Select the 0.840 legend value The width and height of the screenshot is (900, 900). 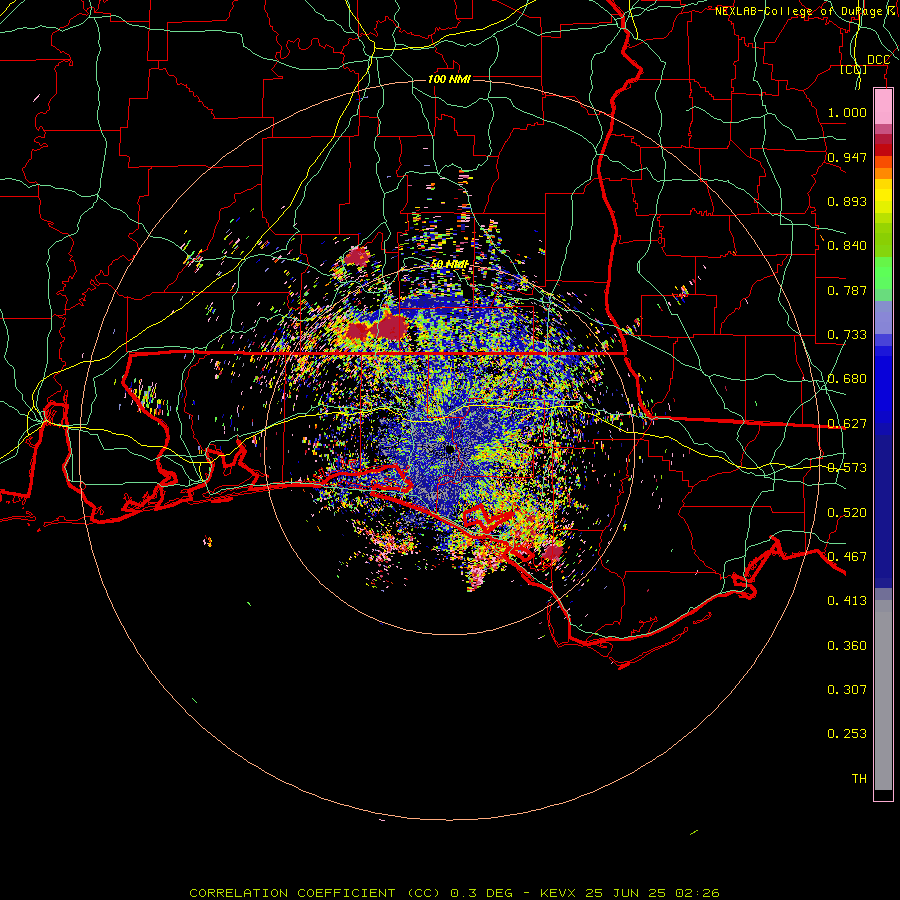pyautogui.click(x=847, y=246)
